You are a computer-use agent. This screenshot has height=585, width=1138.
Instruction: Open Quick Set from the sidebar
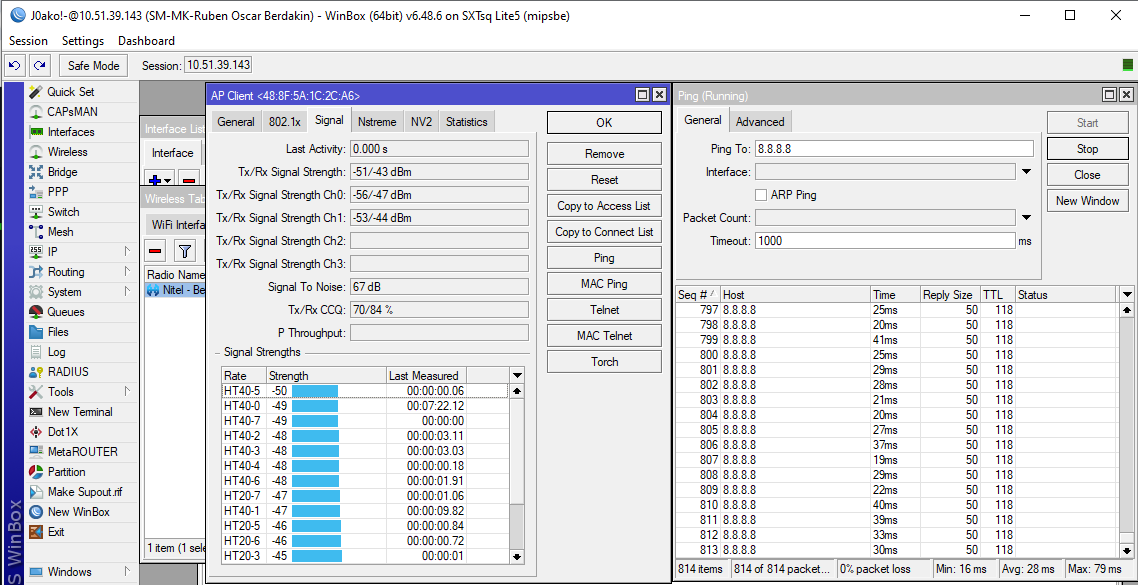click(70, 92)
